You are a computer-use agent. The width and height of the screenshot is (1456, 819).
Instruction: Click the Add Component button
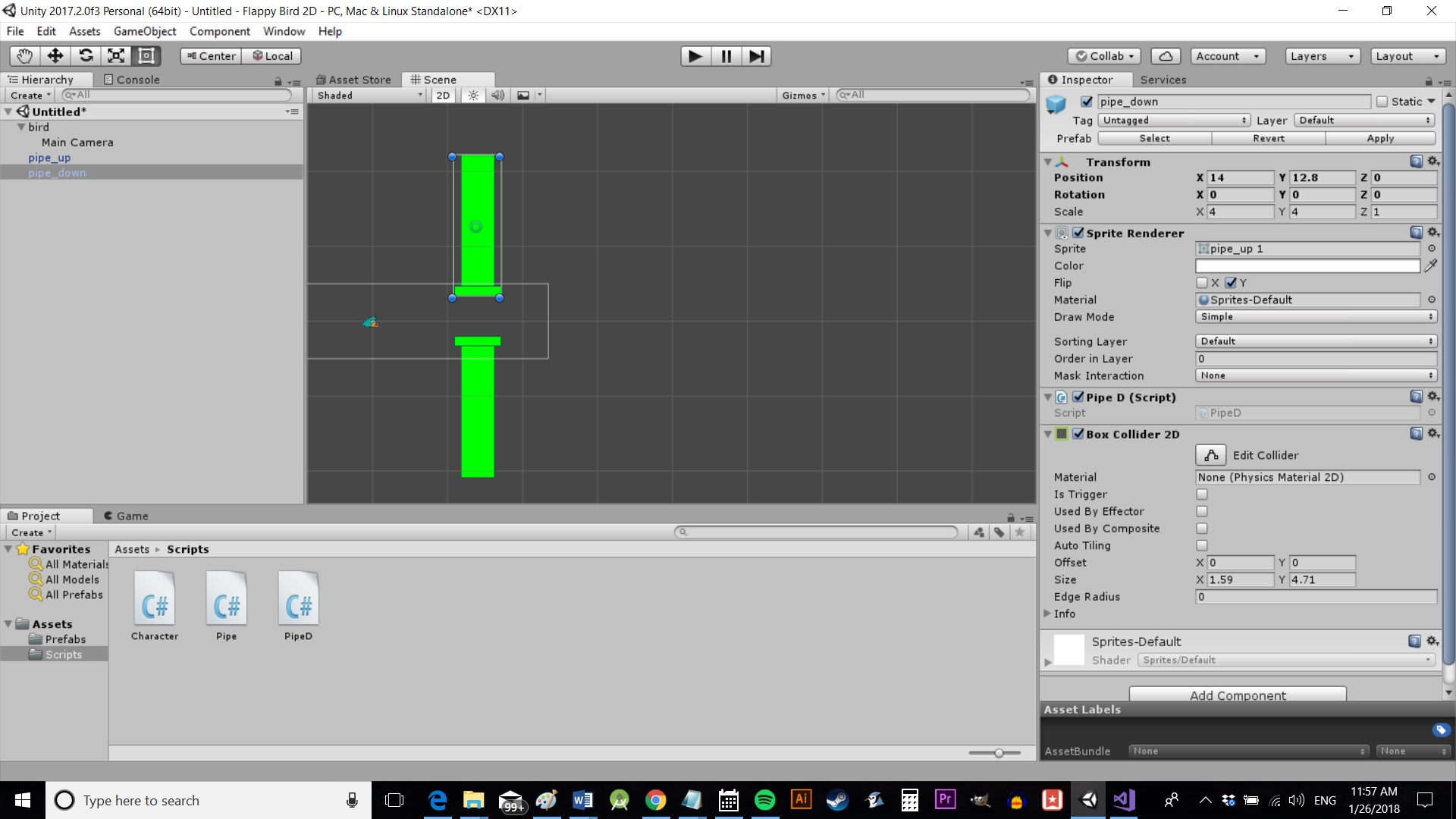click(x=1238, y=695)
